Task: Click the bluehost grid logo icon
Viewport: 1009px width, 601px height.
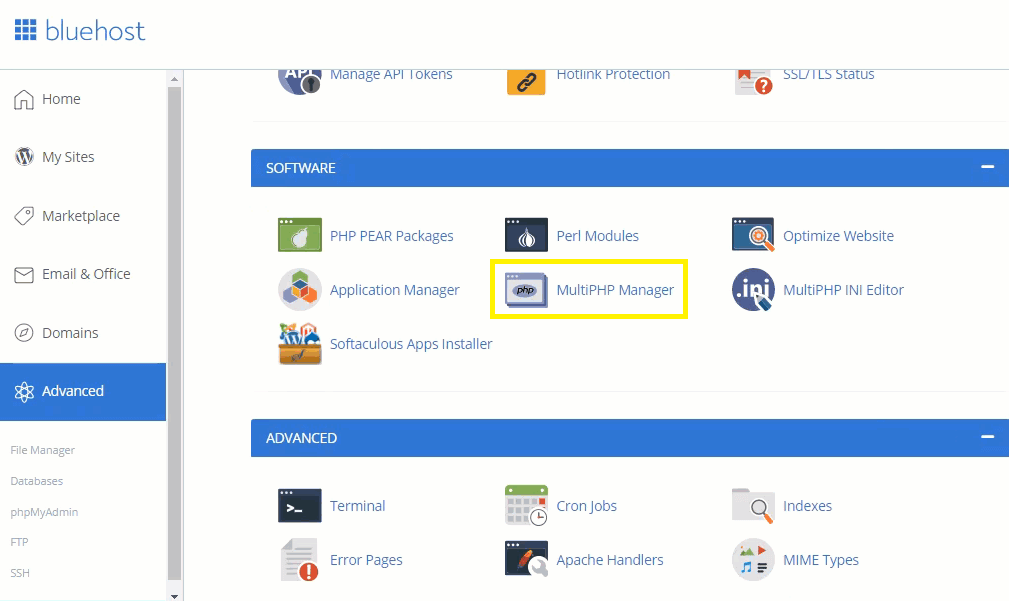Action: (x=26, y=30)
